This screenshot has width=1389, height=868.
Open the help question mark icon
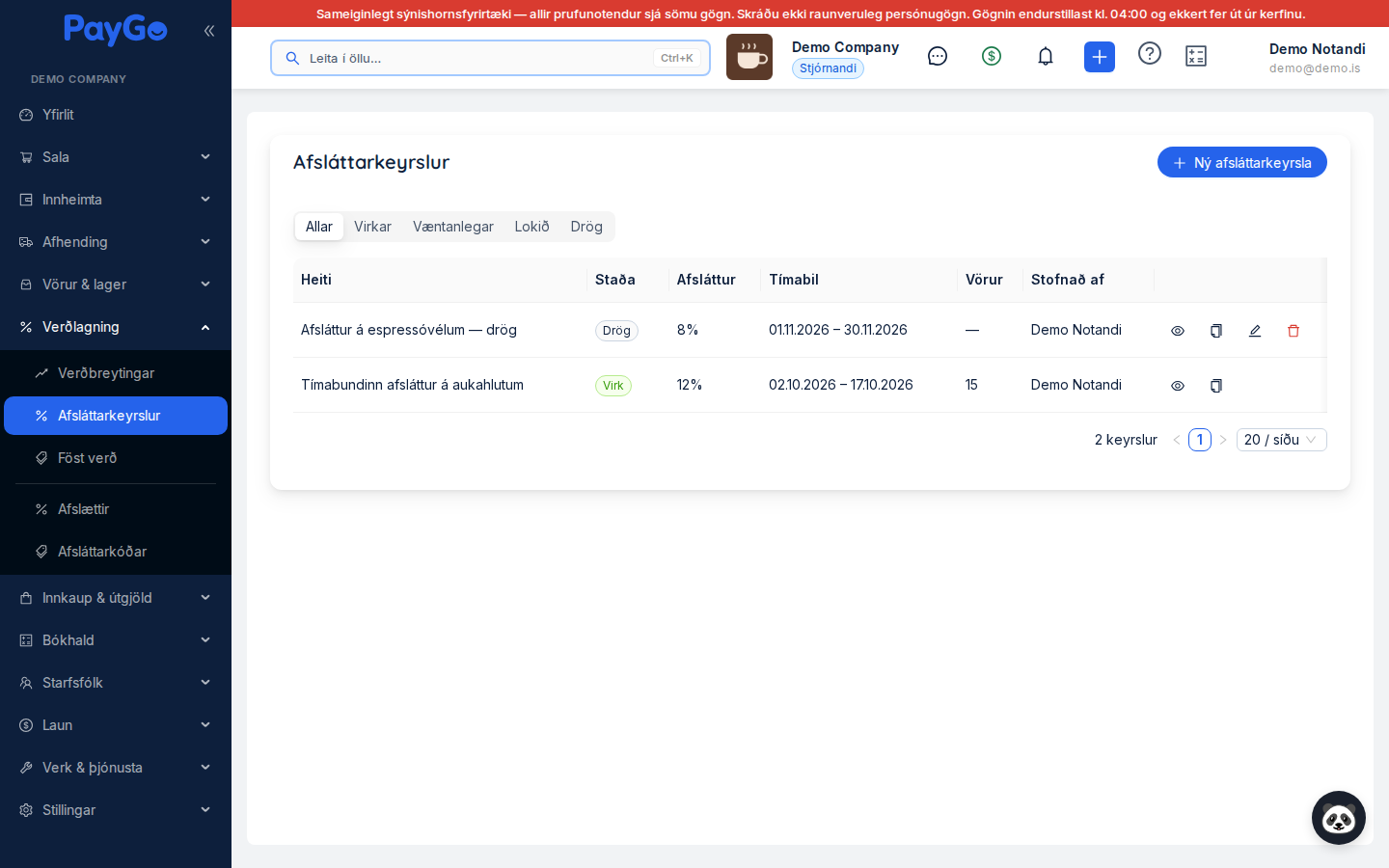point(1150,53)
